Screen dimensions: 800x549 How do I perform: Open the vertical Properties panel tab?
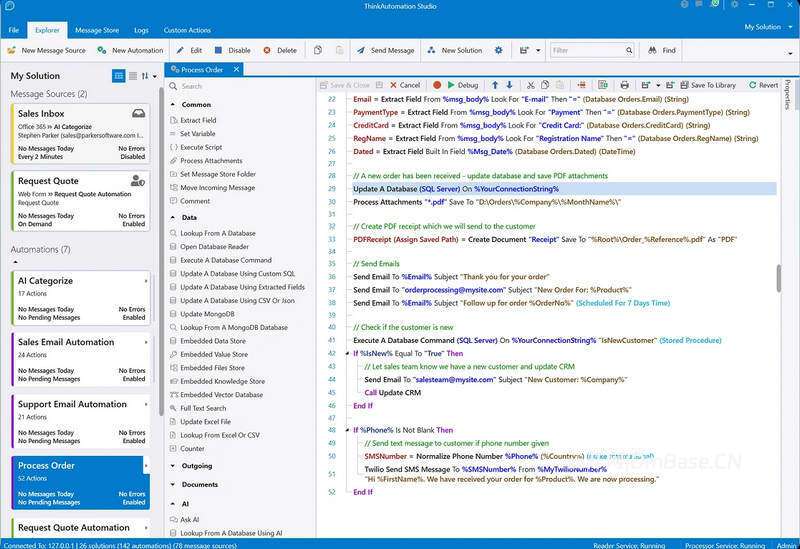coord(788,94)
